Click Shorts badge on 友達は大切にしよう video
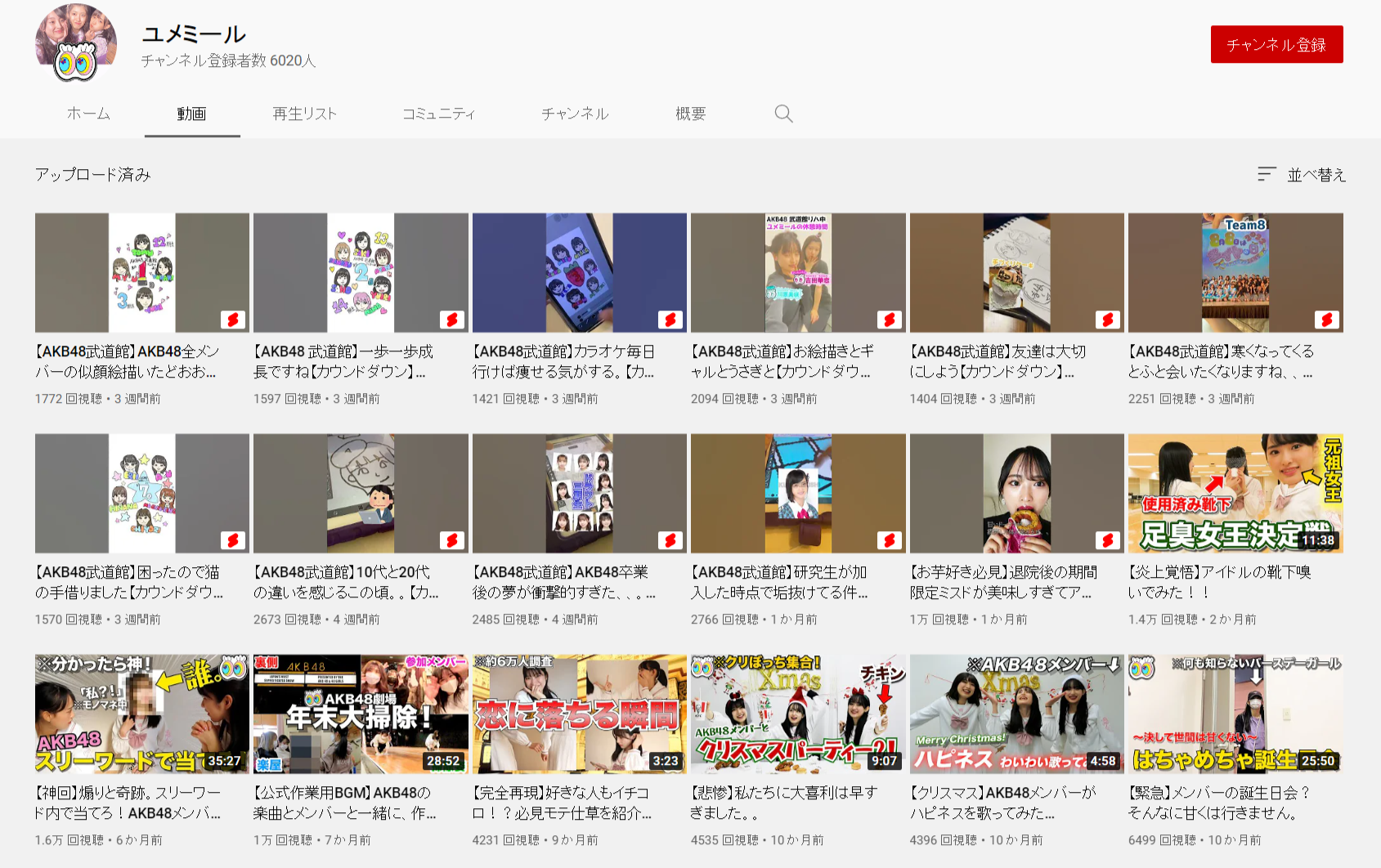Viewport: 1381px width, 868px height. (x=1108, y=320)
